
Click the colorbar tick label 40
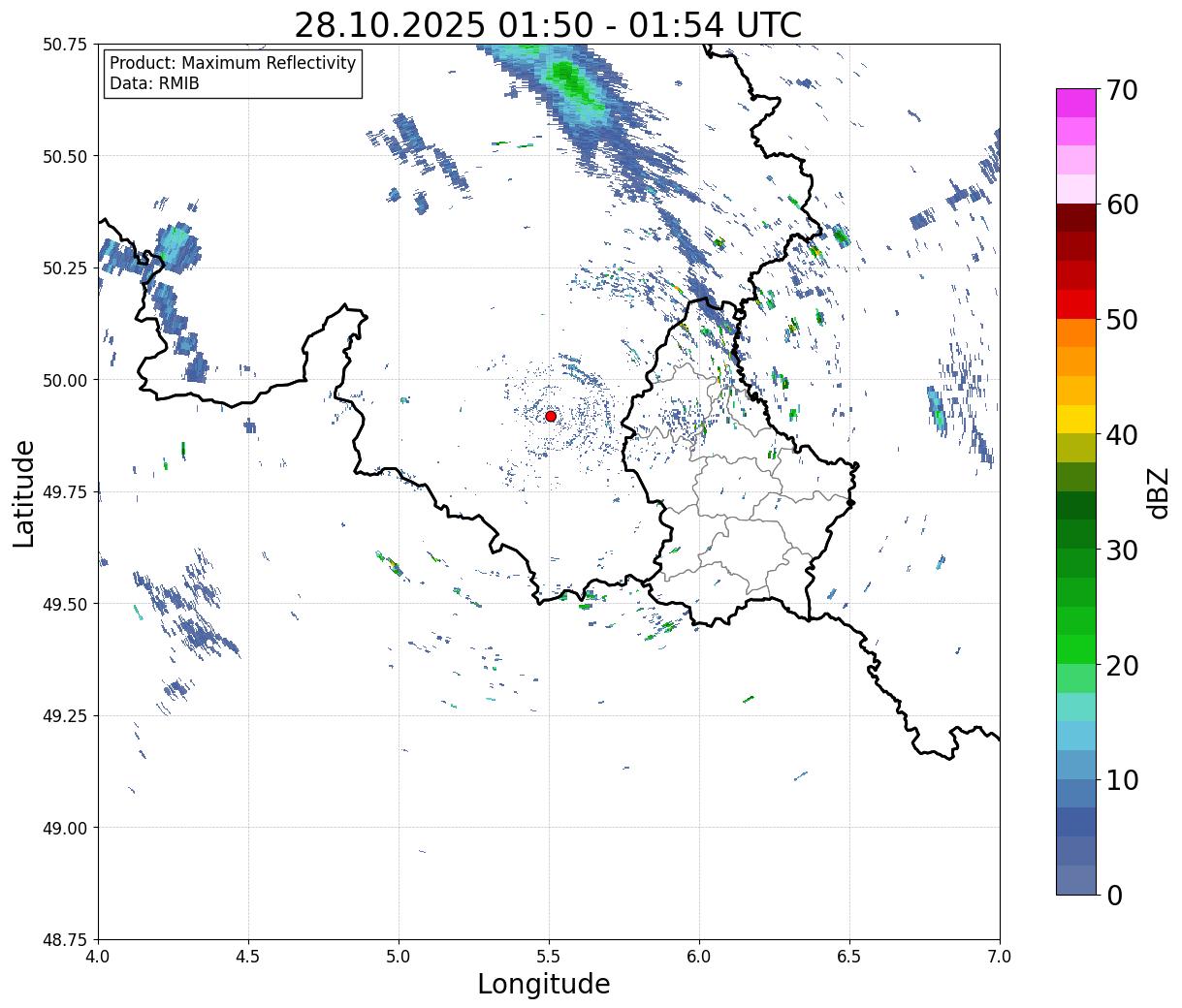pyautogui.click(x=1121, y=435)
